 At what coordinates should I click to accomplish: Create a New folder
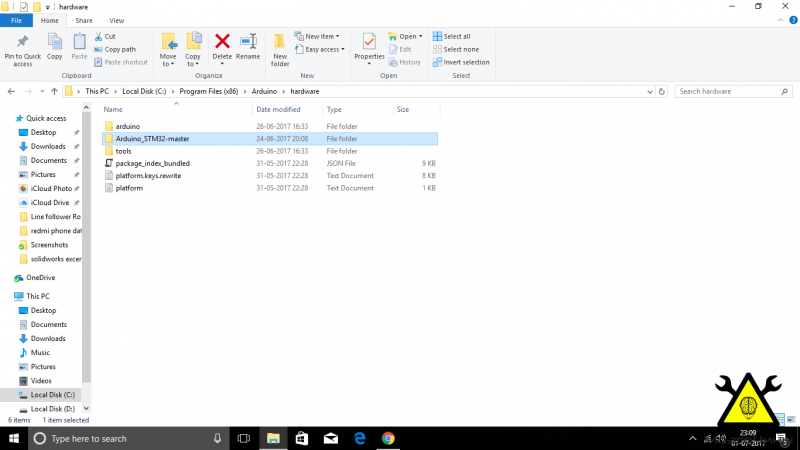[x=280, y=50]
